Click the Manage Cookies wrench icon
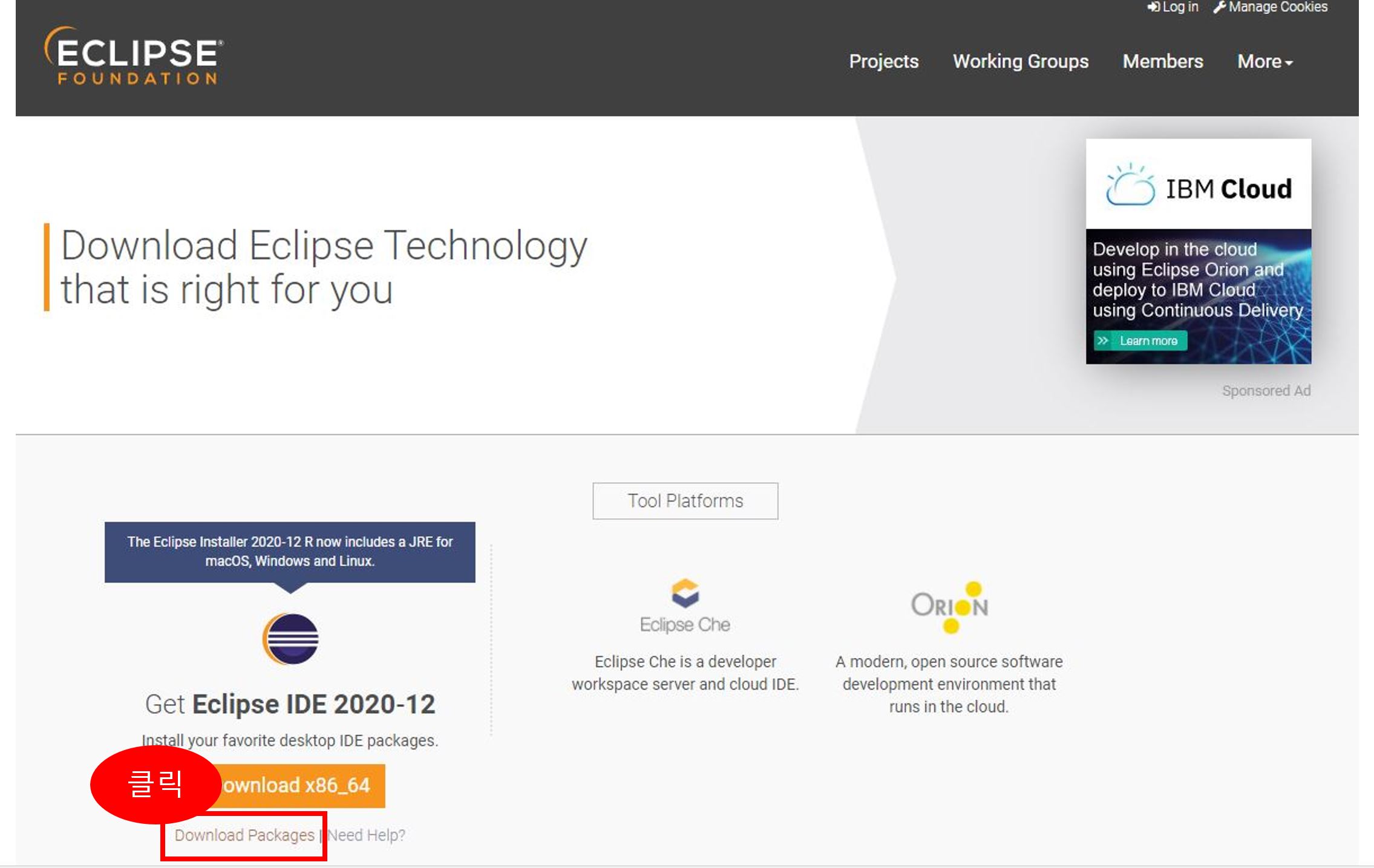This screenshot has width=1374, height=868. pyautogui.click(x=1220, y=7)
